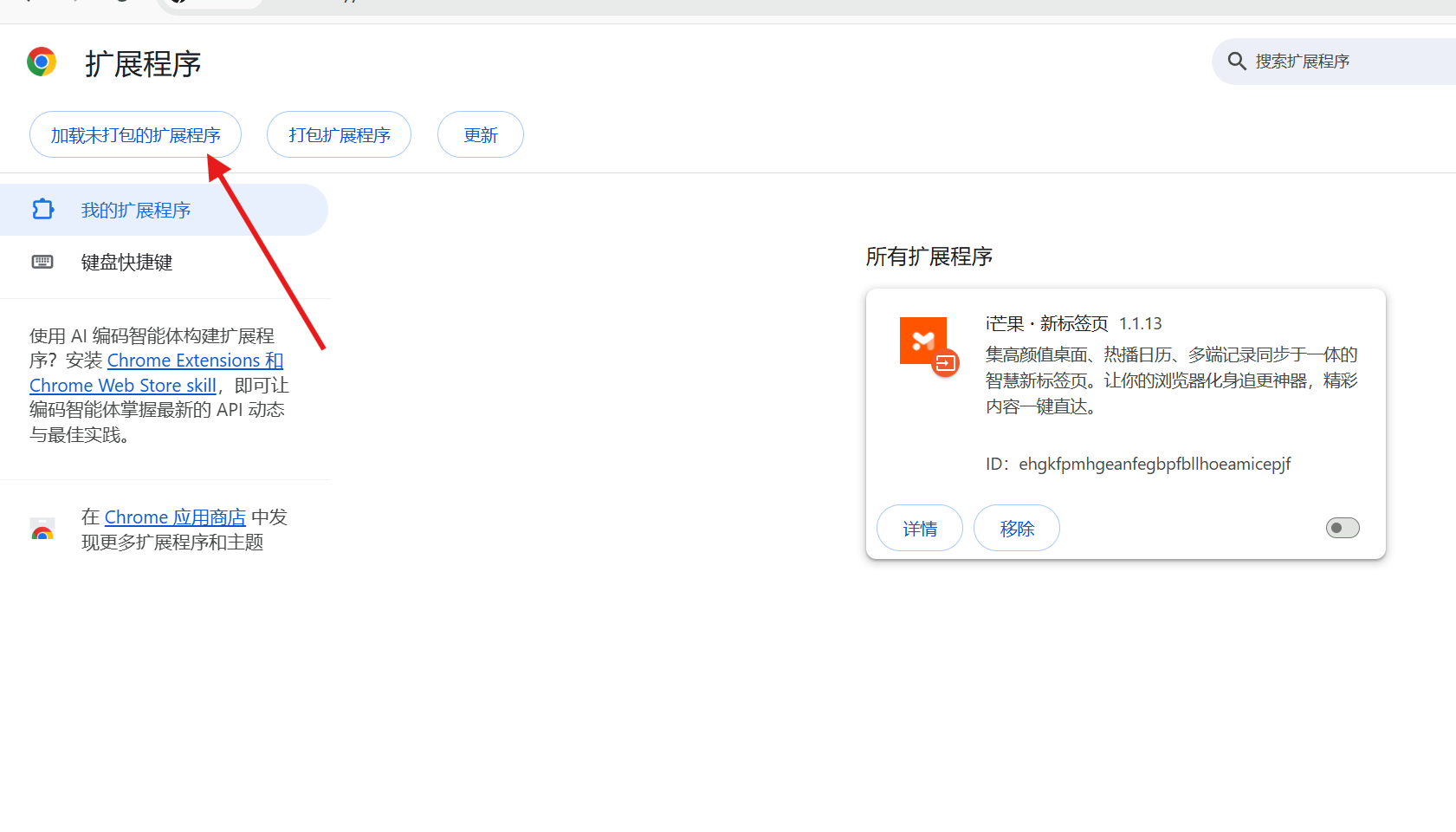Click the search magnifier icon
1456x832 pixels.
[x=1237, y=62]
